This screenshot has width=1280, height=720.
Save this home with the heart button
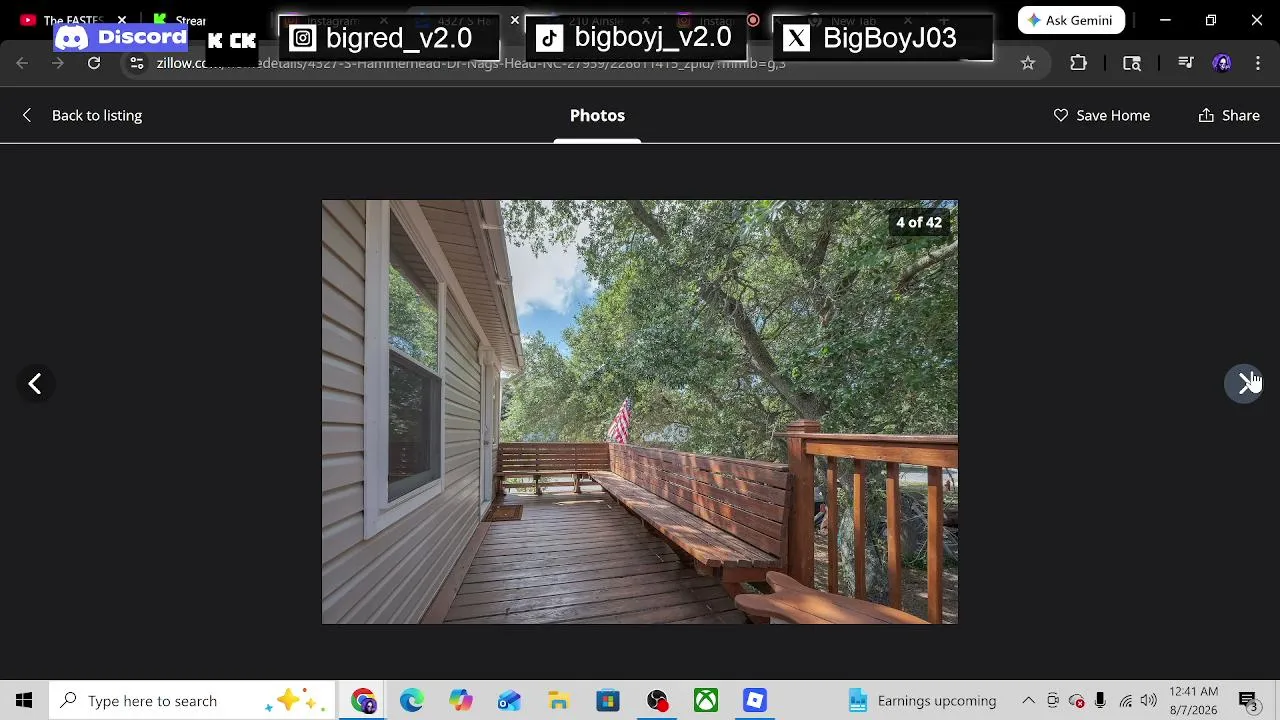coord(1101,115)
